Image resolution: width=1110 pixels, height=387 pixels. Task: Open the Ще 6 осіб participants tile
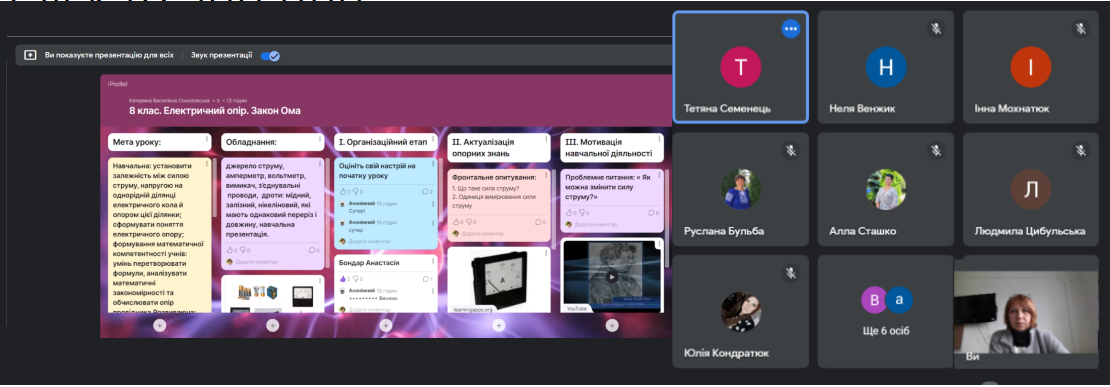tap(886, 311)
